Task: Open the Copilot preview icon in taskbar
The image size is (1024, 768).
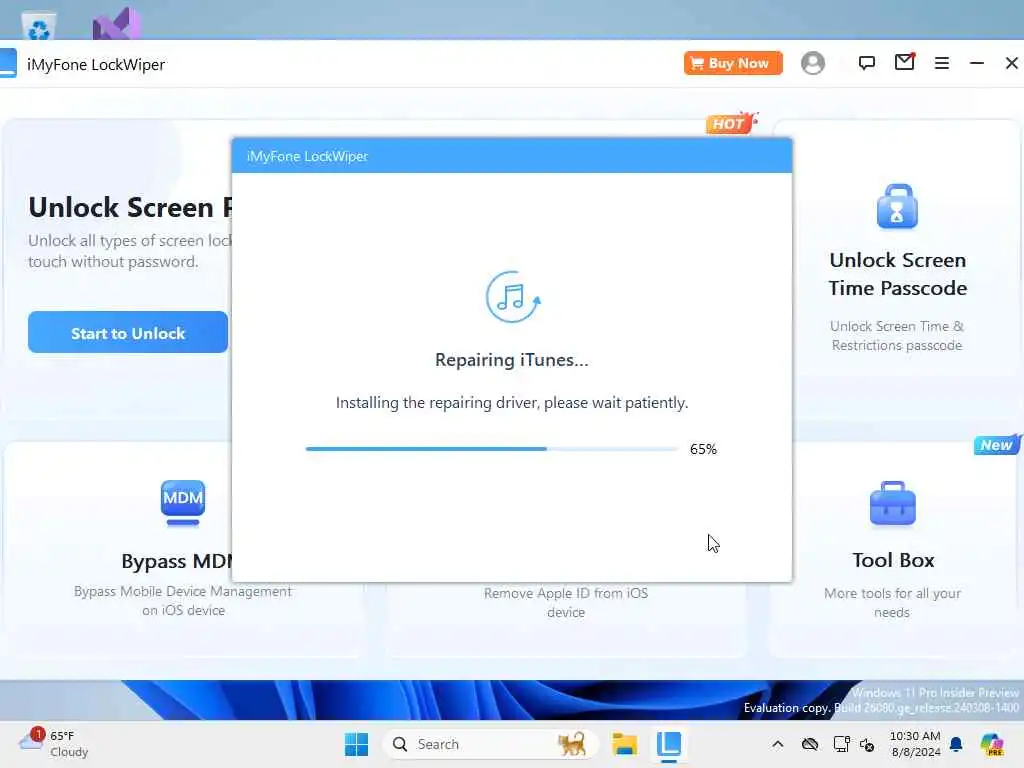Action: click(992, 744)
